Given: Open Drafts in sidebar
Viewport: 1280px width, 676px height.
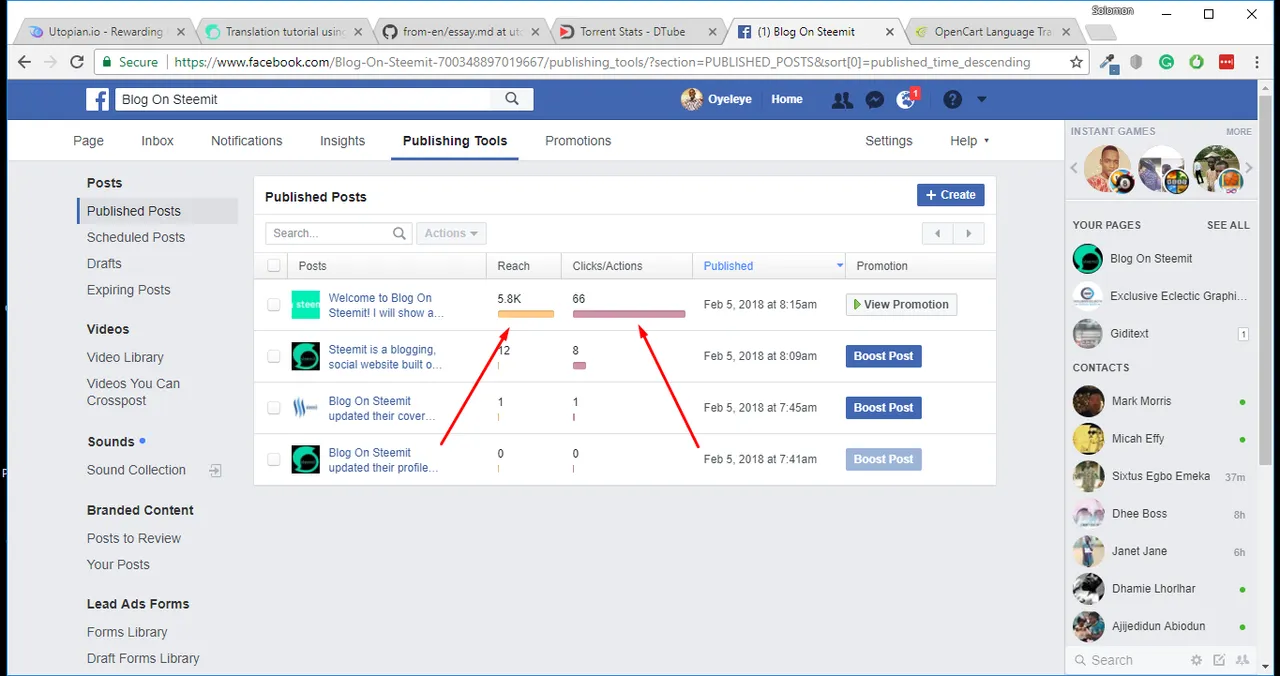Looking at the screenshot, I should tap(104, 263).
